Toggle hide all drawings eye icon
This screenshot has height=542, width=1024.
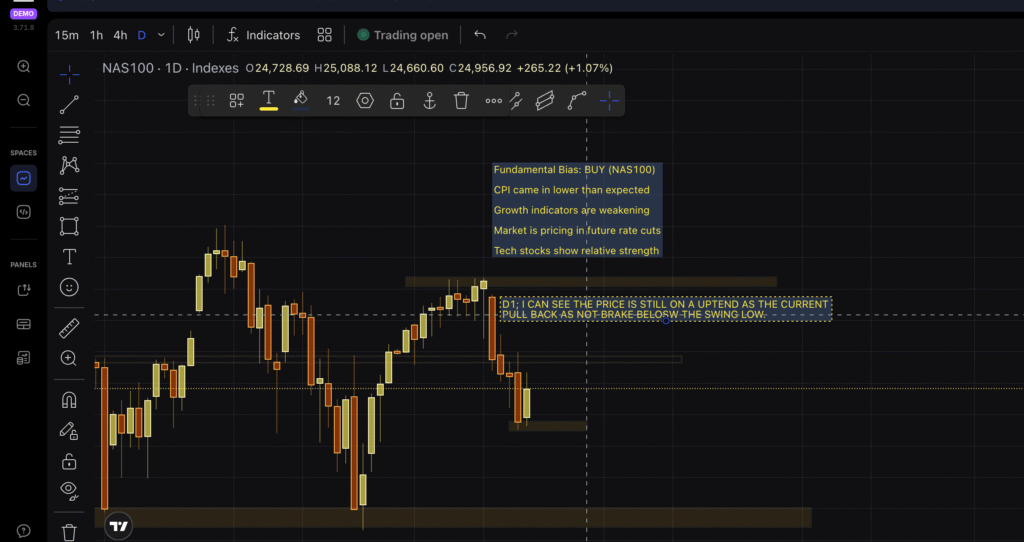pyautogui.click(x=69, y=489)
